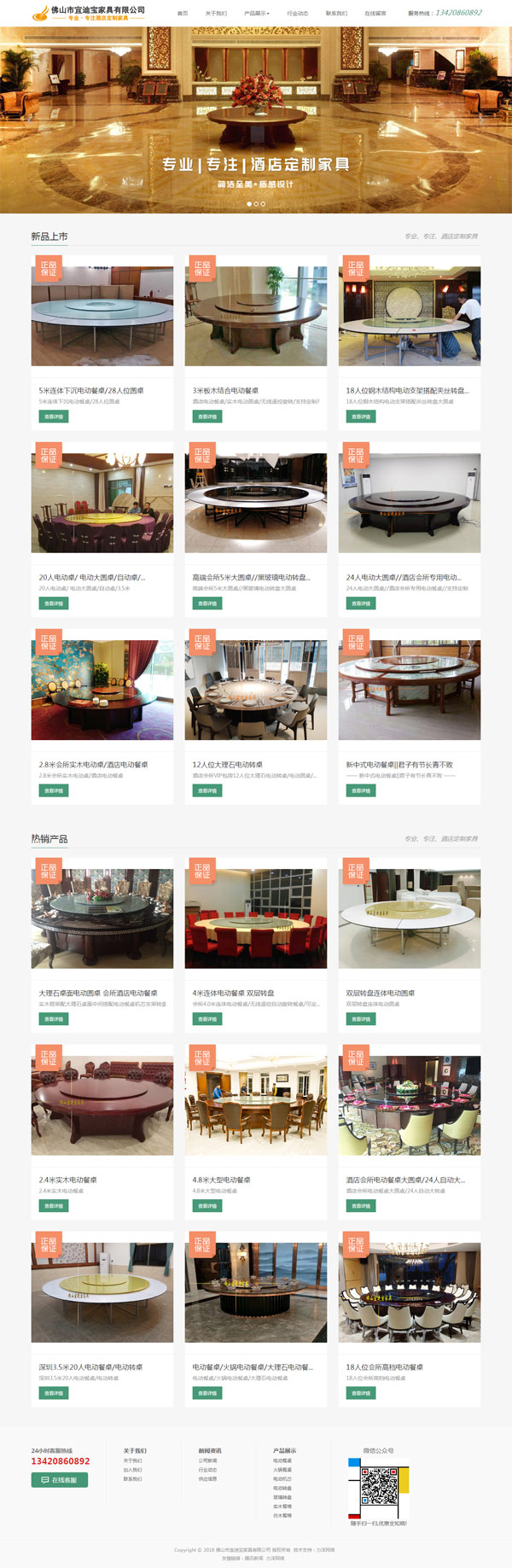
Task: Click 正品保证 badge on 大理石桌面电动圆桌
Action: click(49, 871)
